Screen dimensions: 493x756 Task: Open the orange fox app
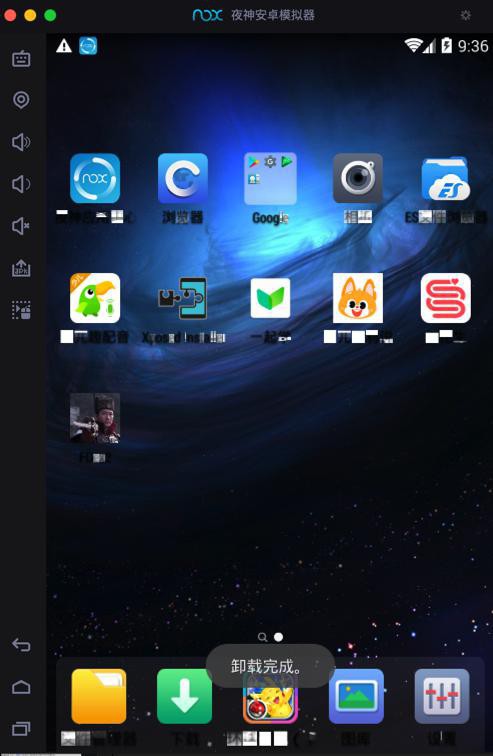(358, 298)
